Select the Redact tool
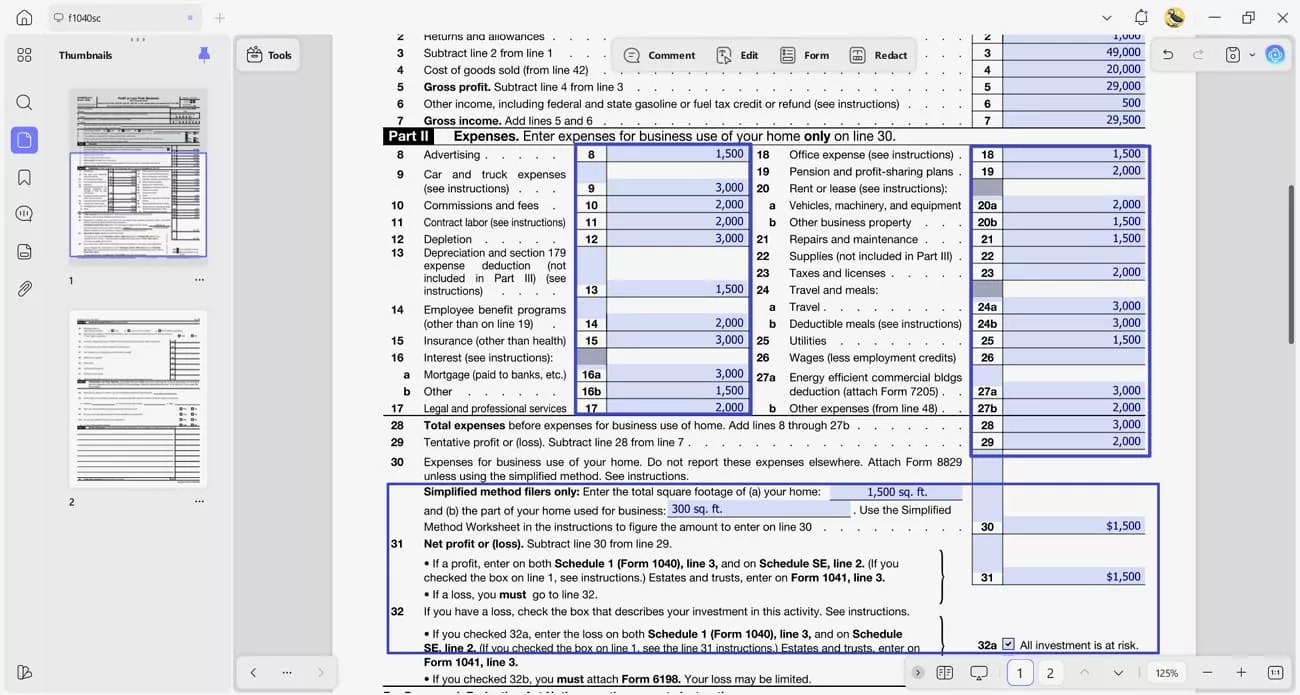The image size is (1300, 695). (x=878, y=55)
